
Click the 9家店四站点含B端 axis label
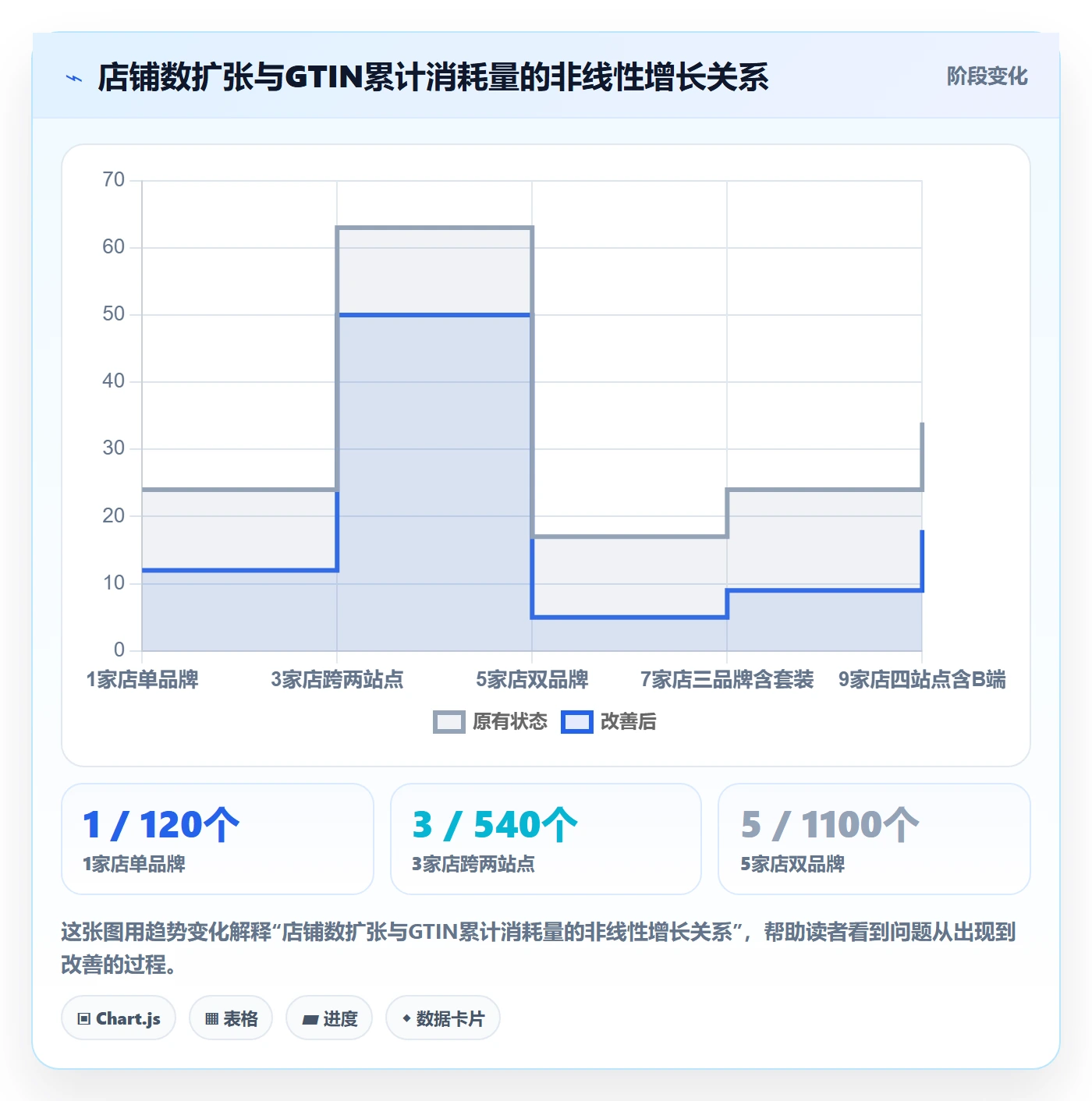[x=922, y=679]
